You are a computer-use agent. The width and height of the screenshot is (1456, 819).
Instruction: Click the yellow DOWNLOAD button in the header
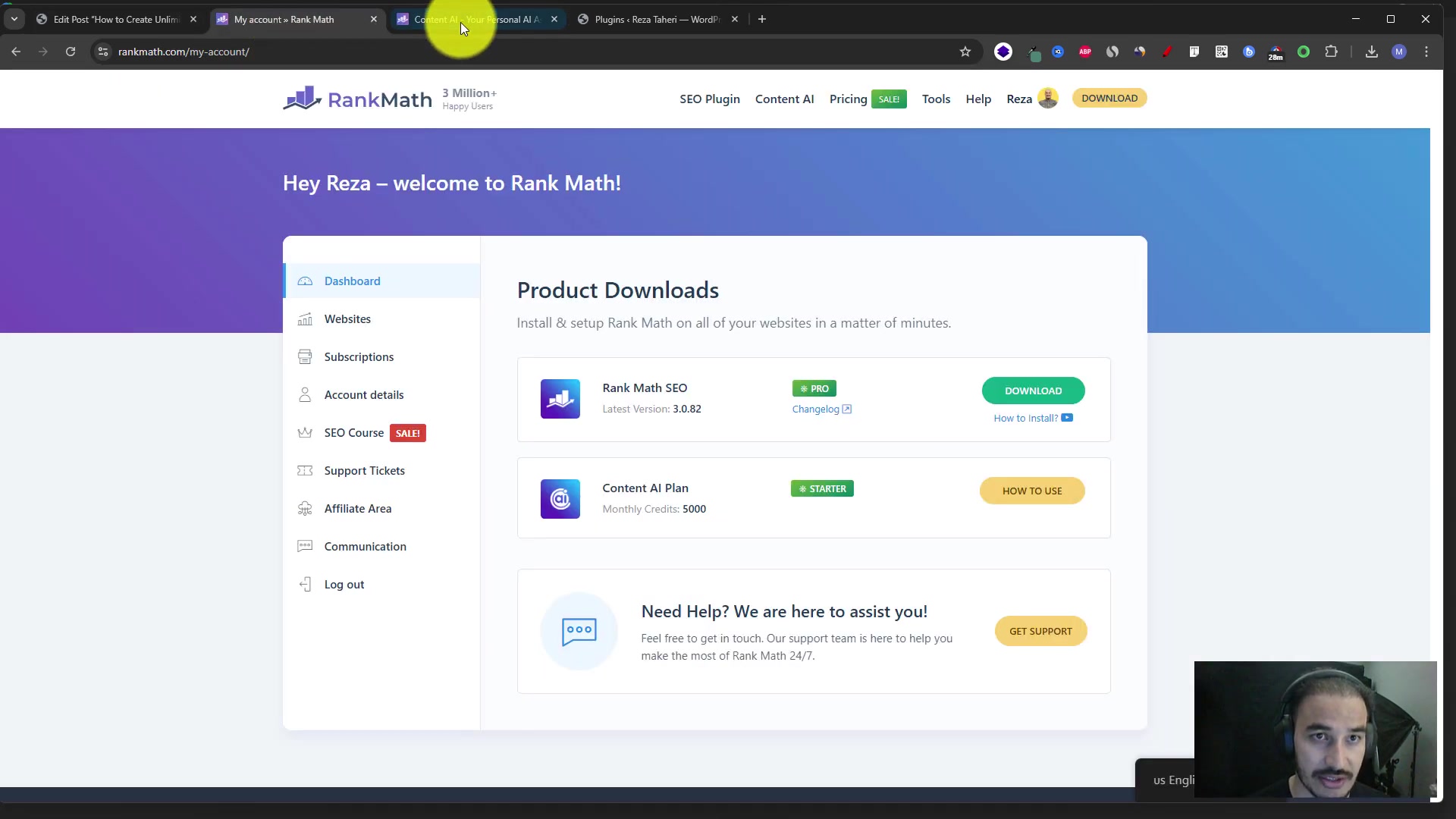(1109, 98)
